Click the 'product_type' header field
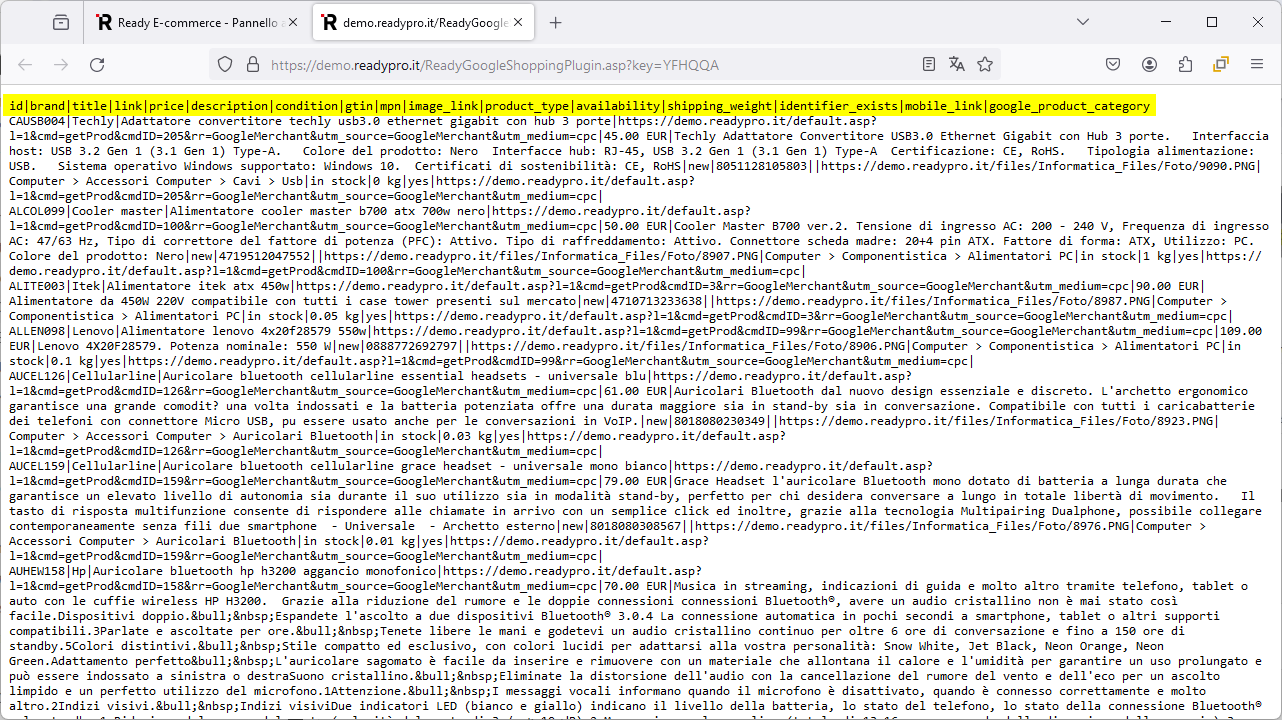The width and height of the screenshot is (1282, 720). 525,106
